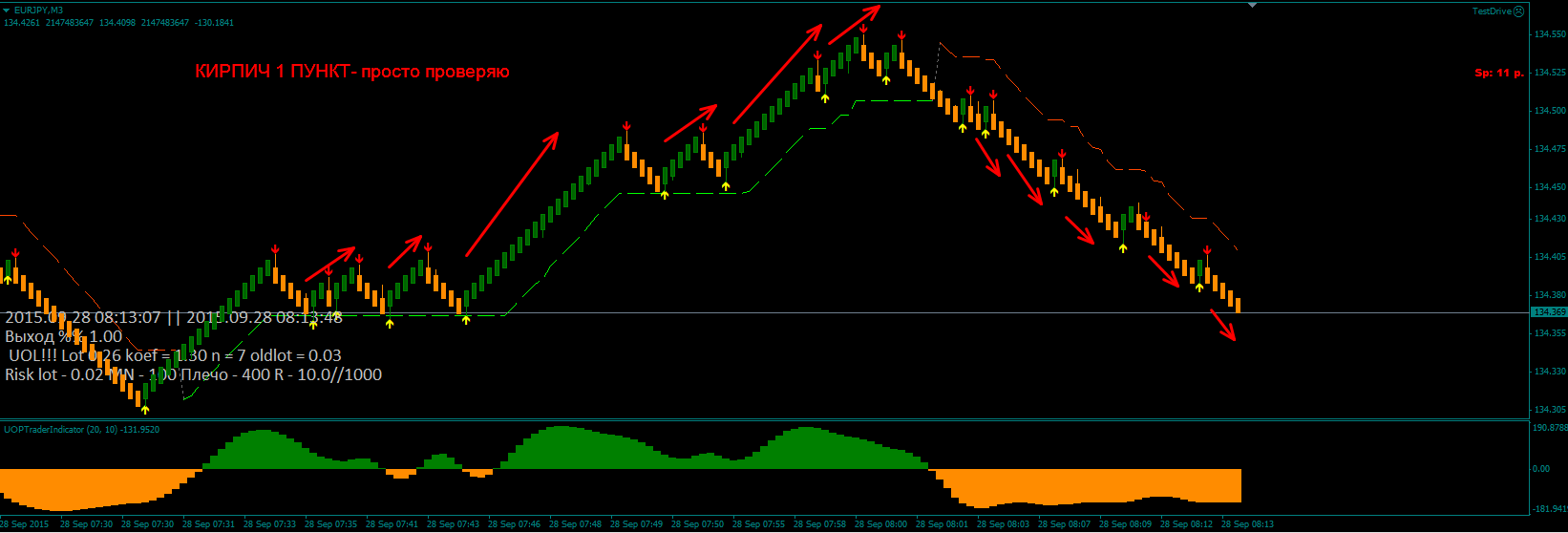1568x533 pixels.
Task: Click the 134.550 price scale label
Action: (1549, 34)
